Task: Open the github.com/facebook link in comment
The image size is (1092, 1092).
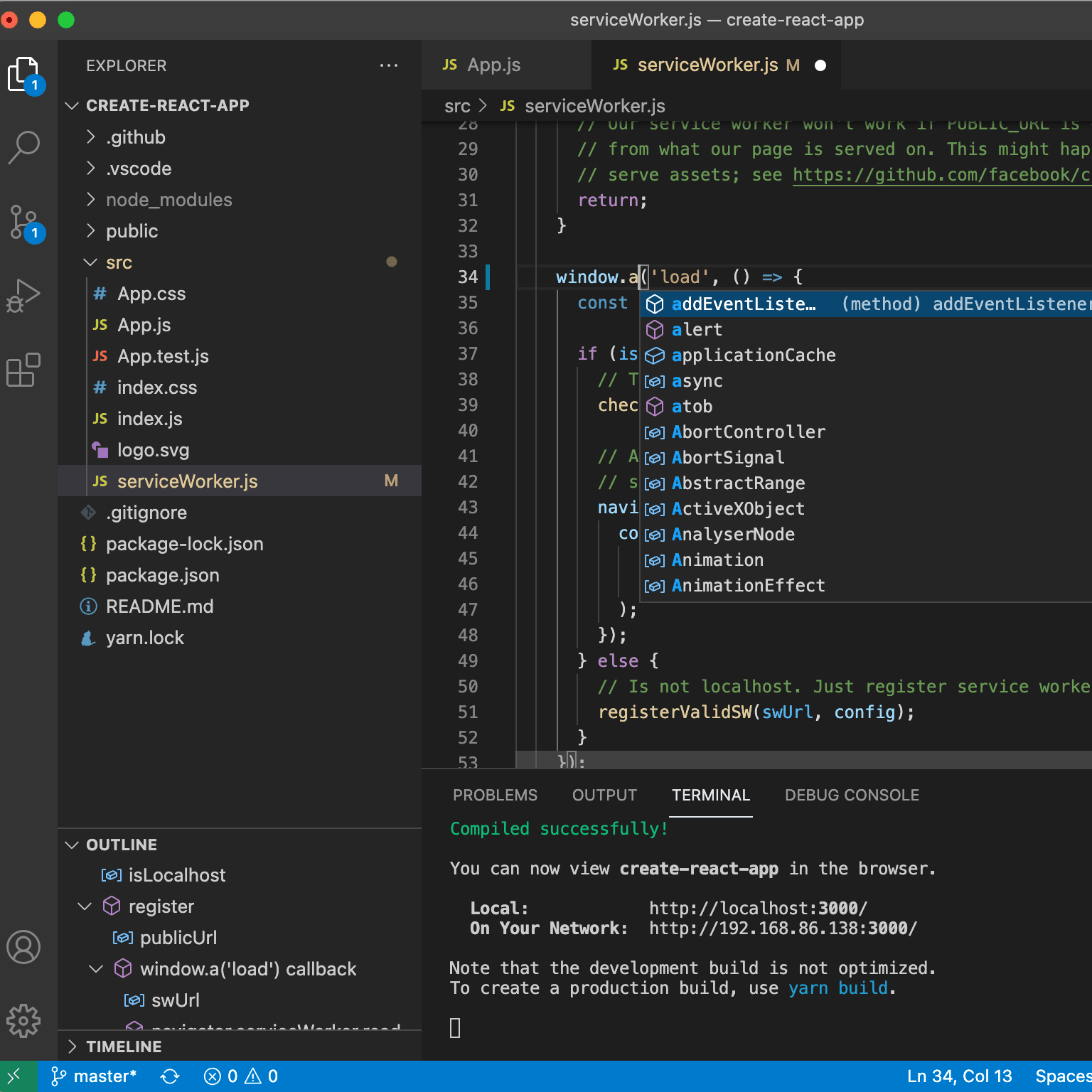Action: click(942, 175)
